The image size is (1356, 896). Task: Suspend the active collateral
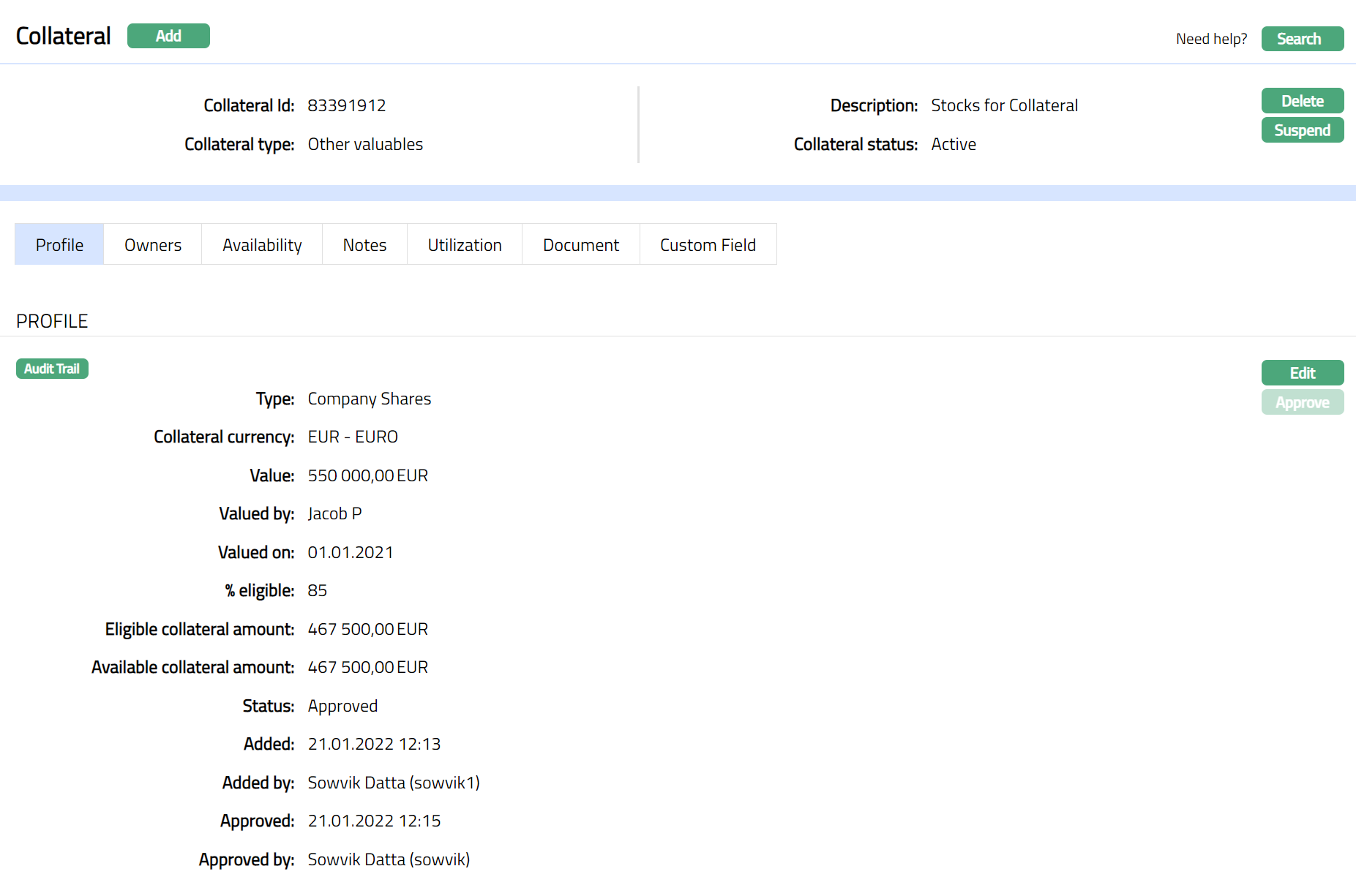(x=1302, y=130)
